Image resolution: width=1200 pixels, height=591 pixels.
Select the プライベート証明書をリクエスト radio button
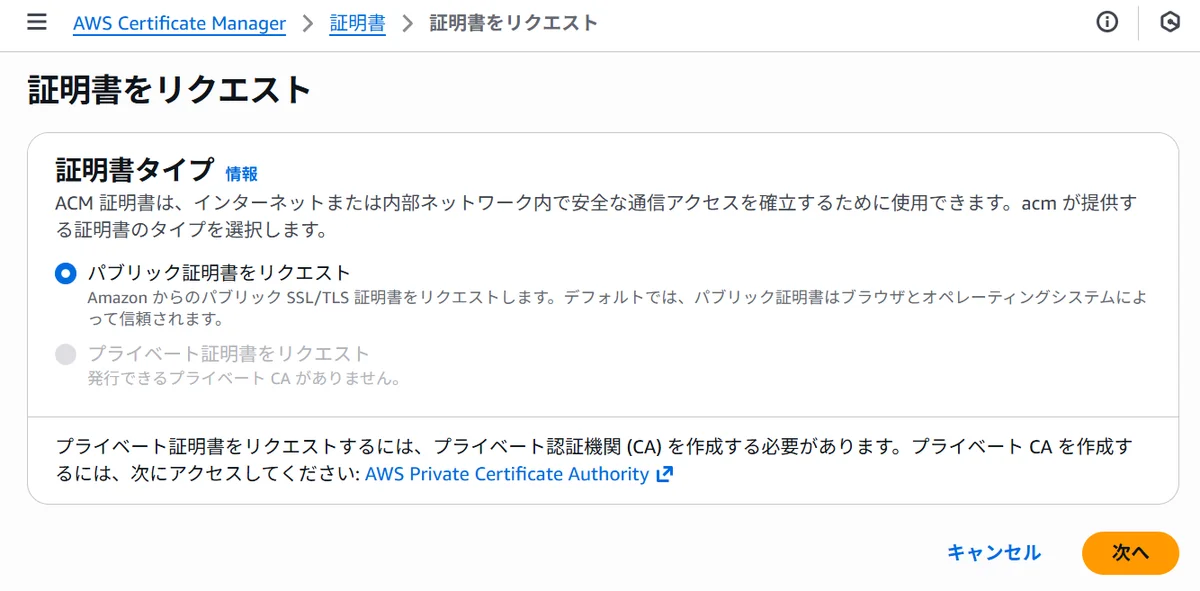65,354
